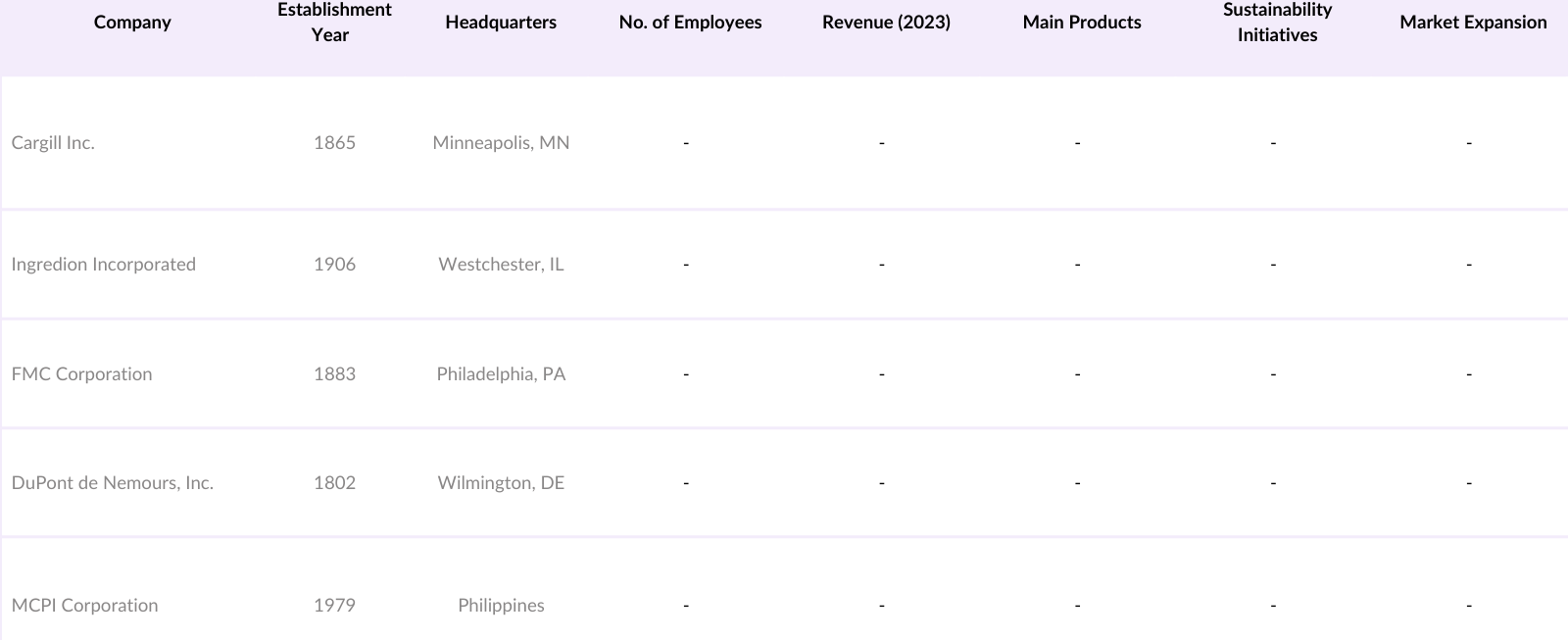Select the 1865 establishment year cell
The image size is (1568, 640).
click(334, 143)
